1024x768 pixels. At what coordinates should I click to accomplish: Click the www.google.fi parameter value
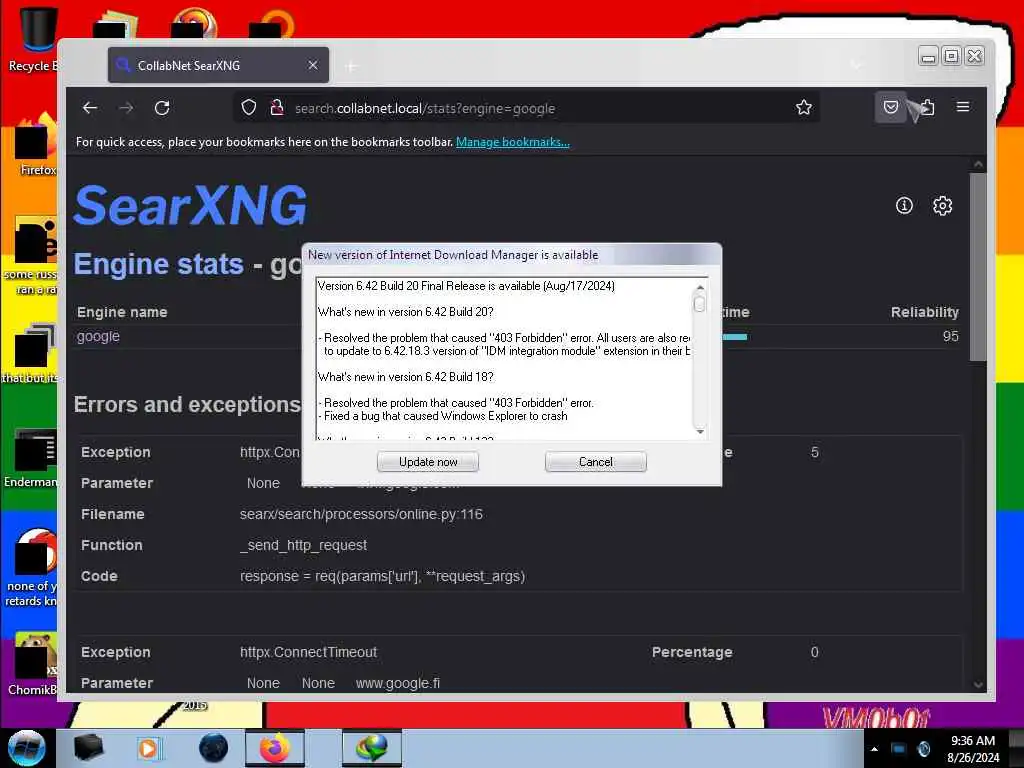(x=398, y=683)
